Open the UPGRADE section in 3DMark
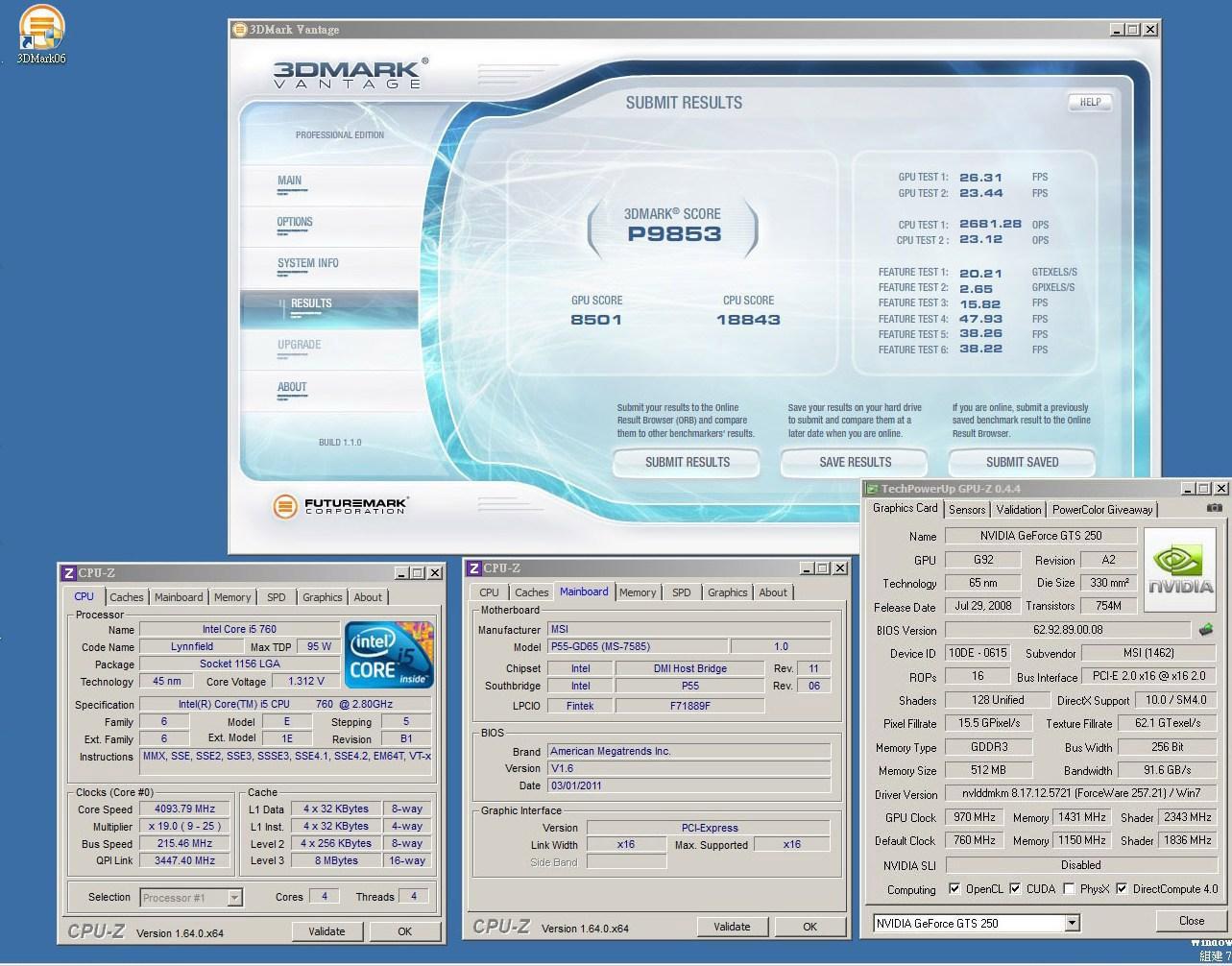Image resolution: width=1232 pixels, height=966 pixels. click(x=299, y=345)
